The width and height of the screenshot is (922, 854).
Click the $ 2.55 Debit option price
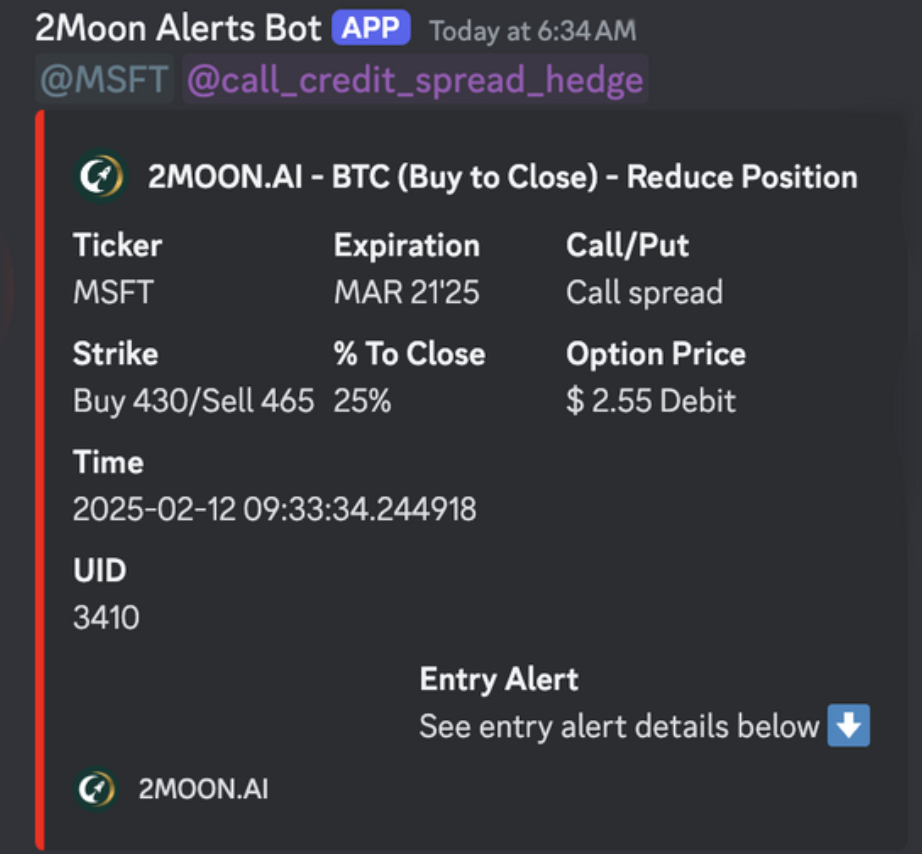point(650,401)
